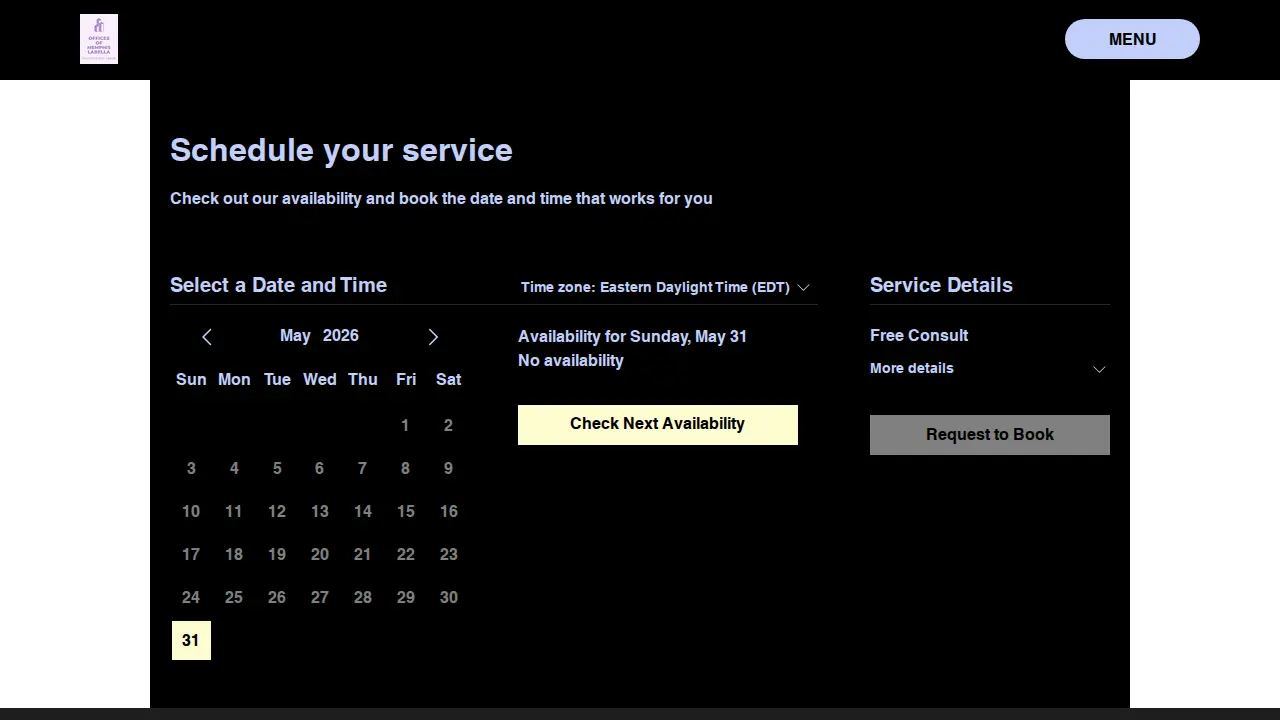This screenshot has height=720, width=1280.
Task: Select May 2 on the calendar
Action: (x=448, y=425)
